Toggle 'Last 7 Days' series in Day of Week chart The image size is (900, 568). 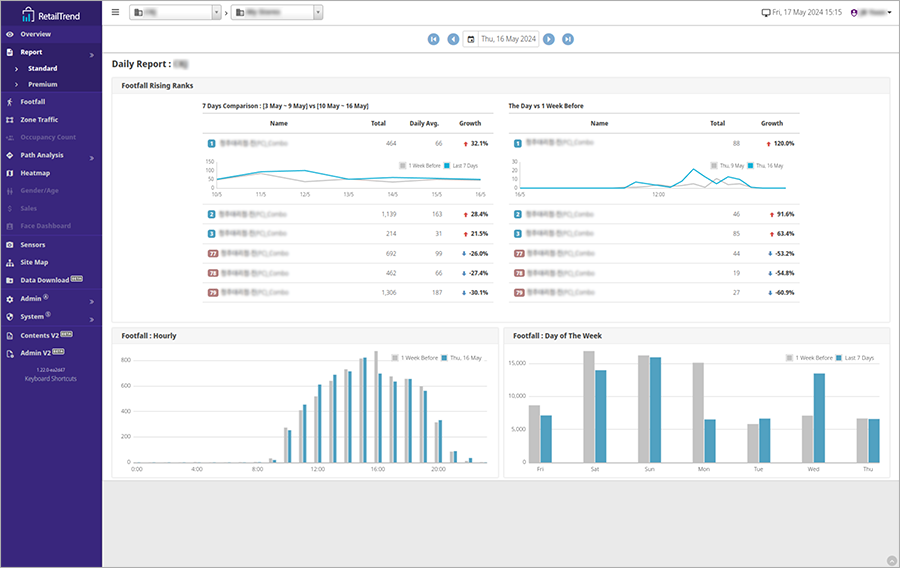(858, 357)
